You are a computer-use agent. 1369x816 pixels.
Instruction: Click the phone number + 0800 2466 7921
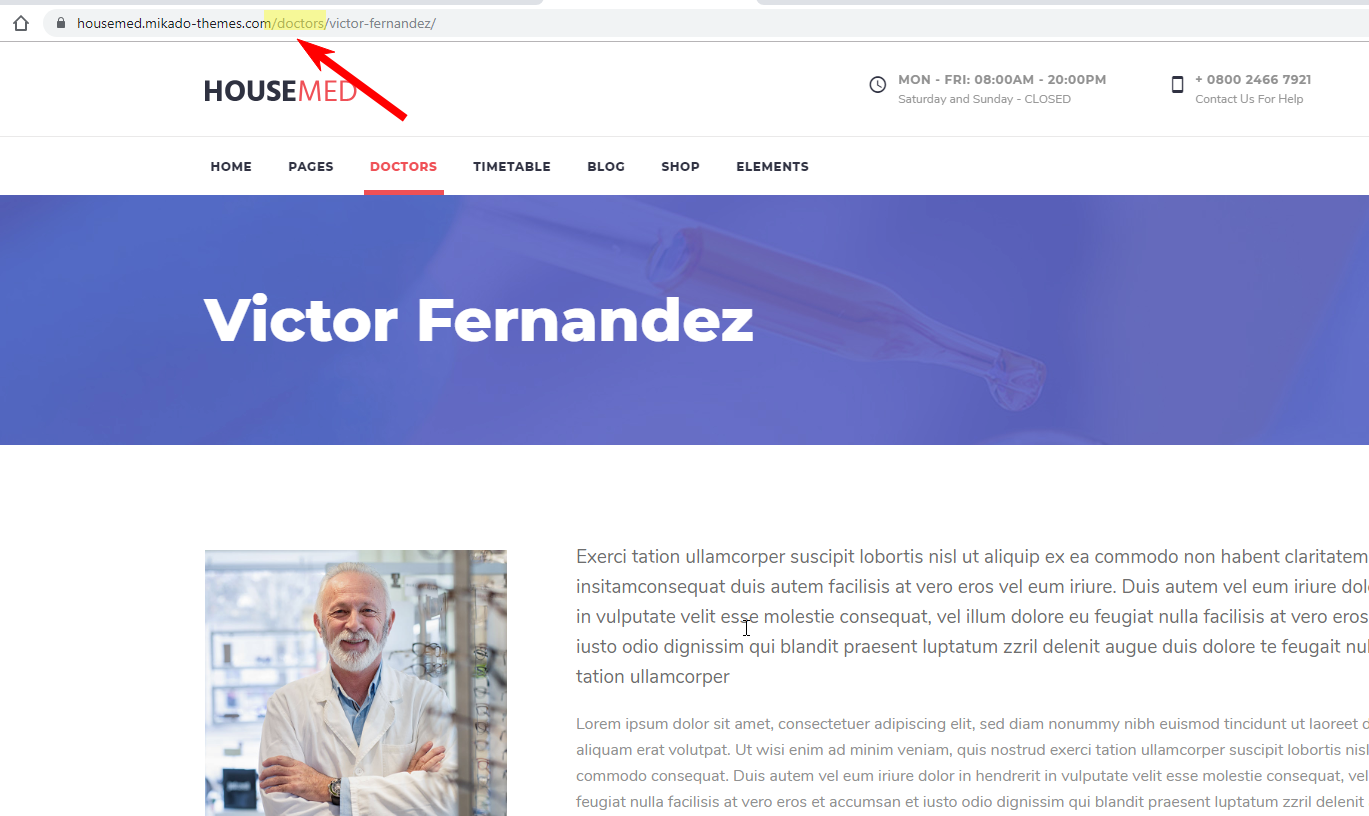click(x=1253, y=80)
